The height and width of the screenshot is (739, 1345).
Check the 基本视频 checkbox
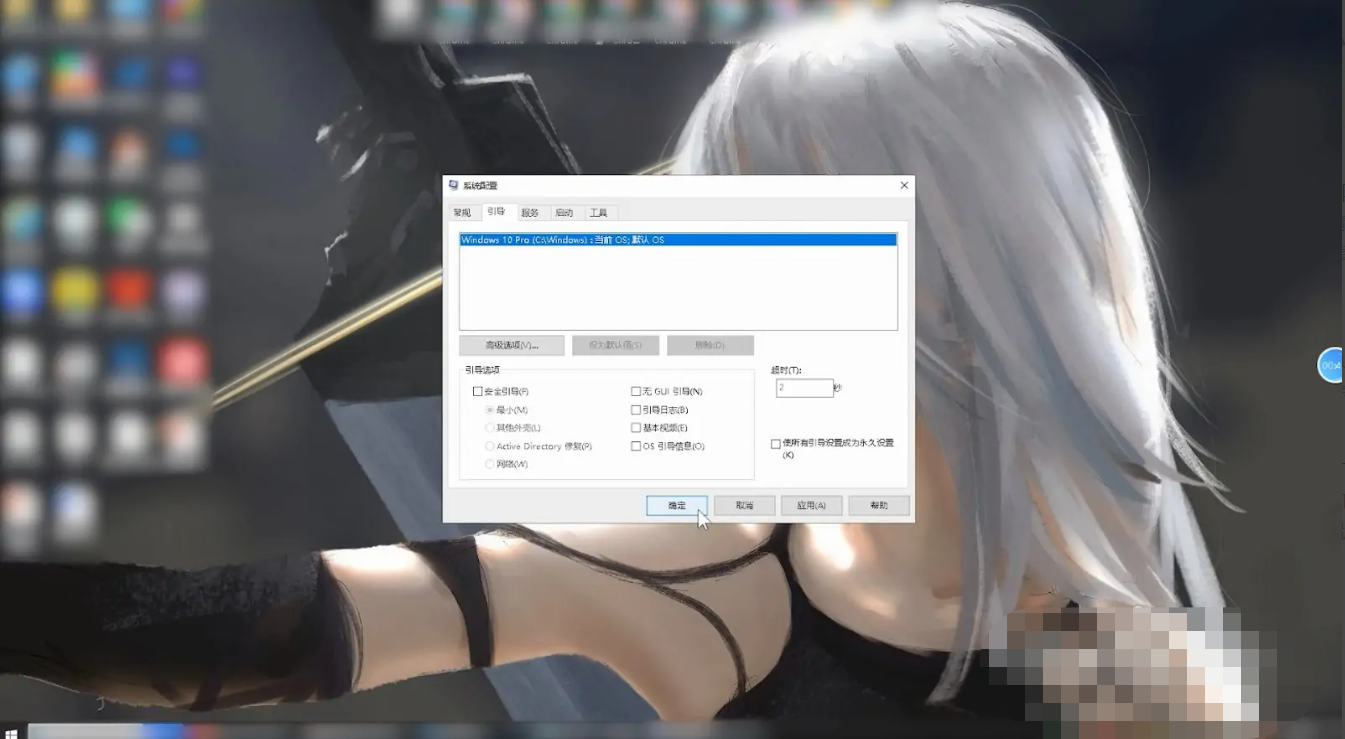click(x=636, y=428)
